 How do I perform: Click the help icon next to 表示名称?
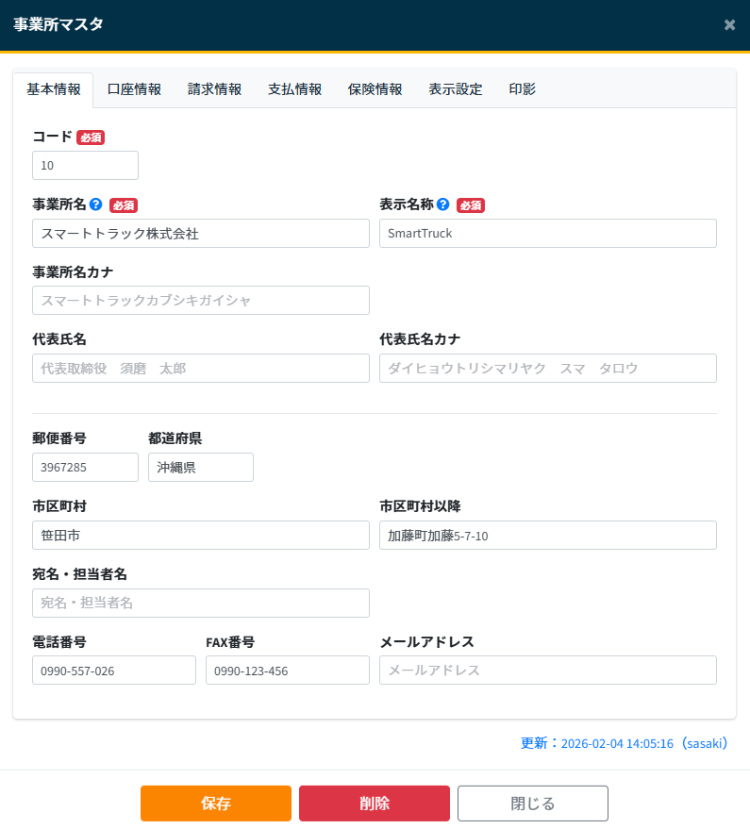tap(443, 204)
